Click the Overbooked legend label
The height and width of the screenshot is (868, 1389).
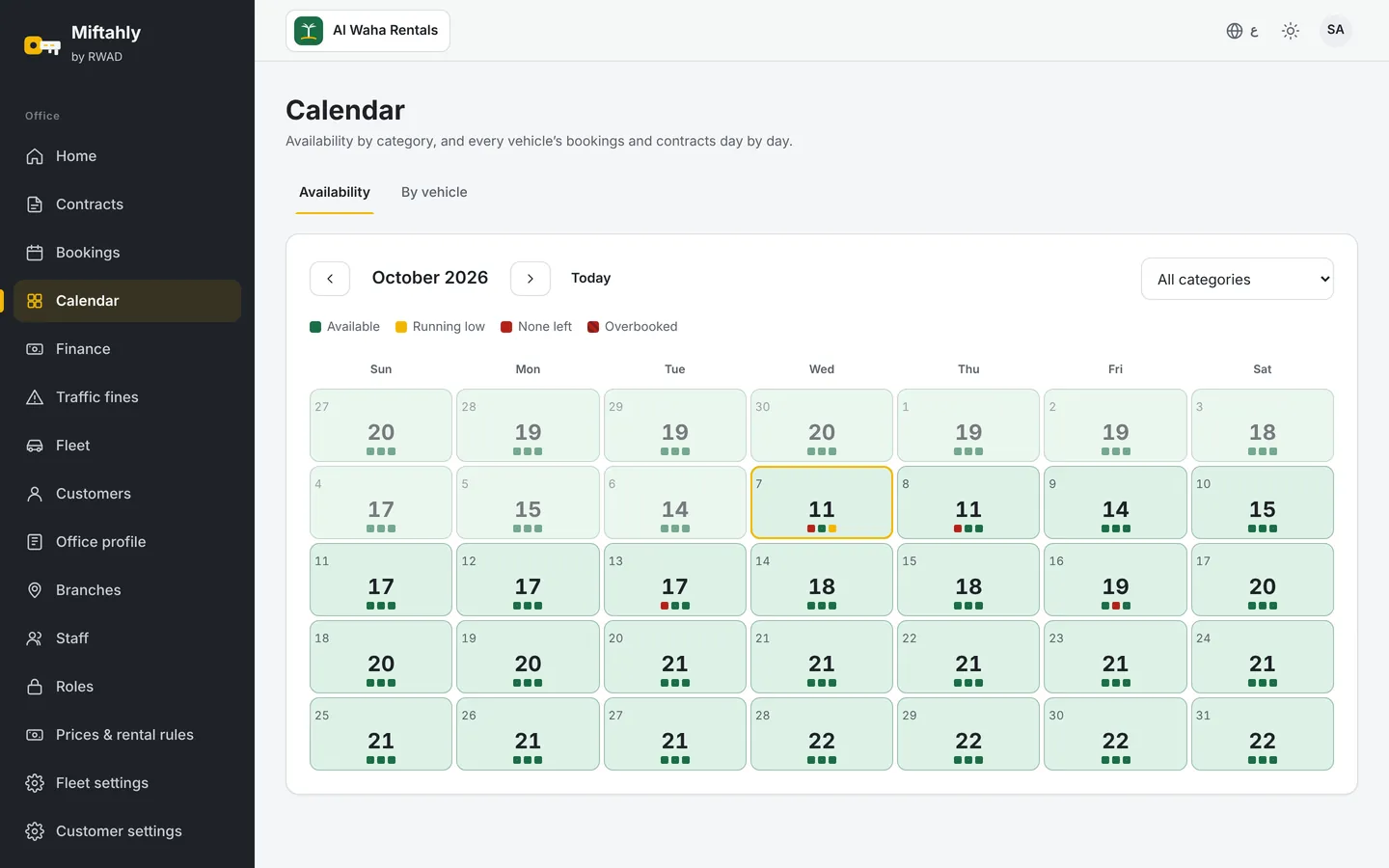641,327
